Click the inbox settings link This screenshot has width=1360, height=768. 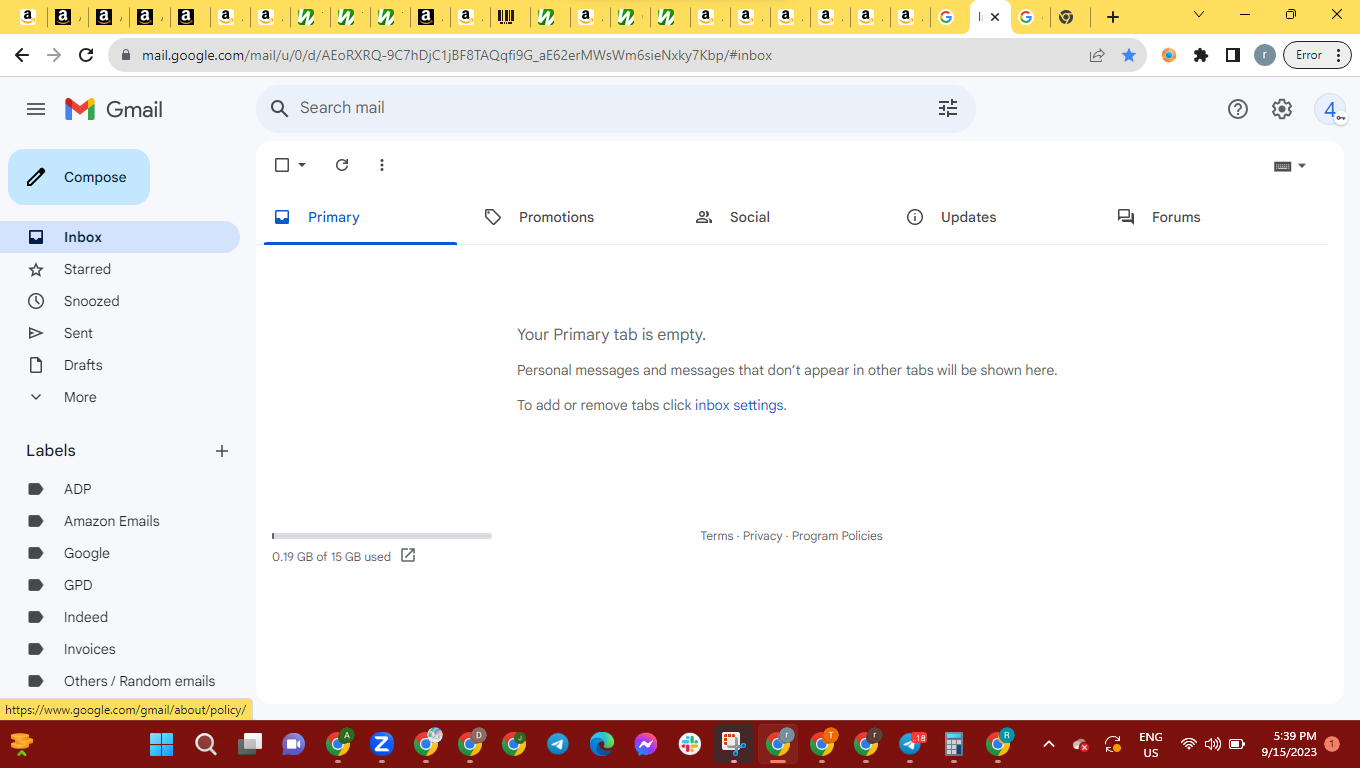coord(739,405)
